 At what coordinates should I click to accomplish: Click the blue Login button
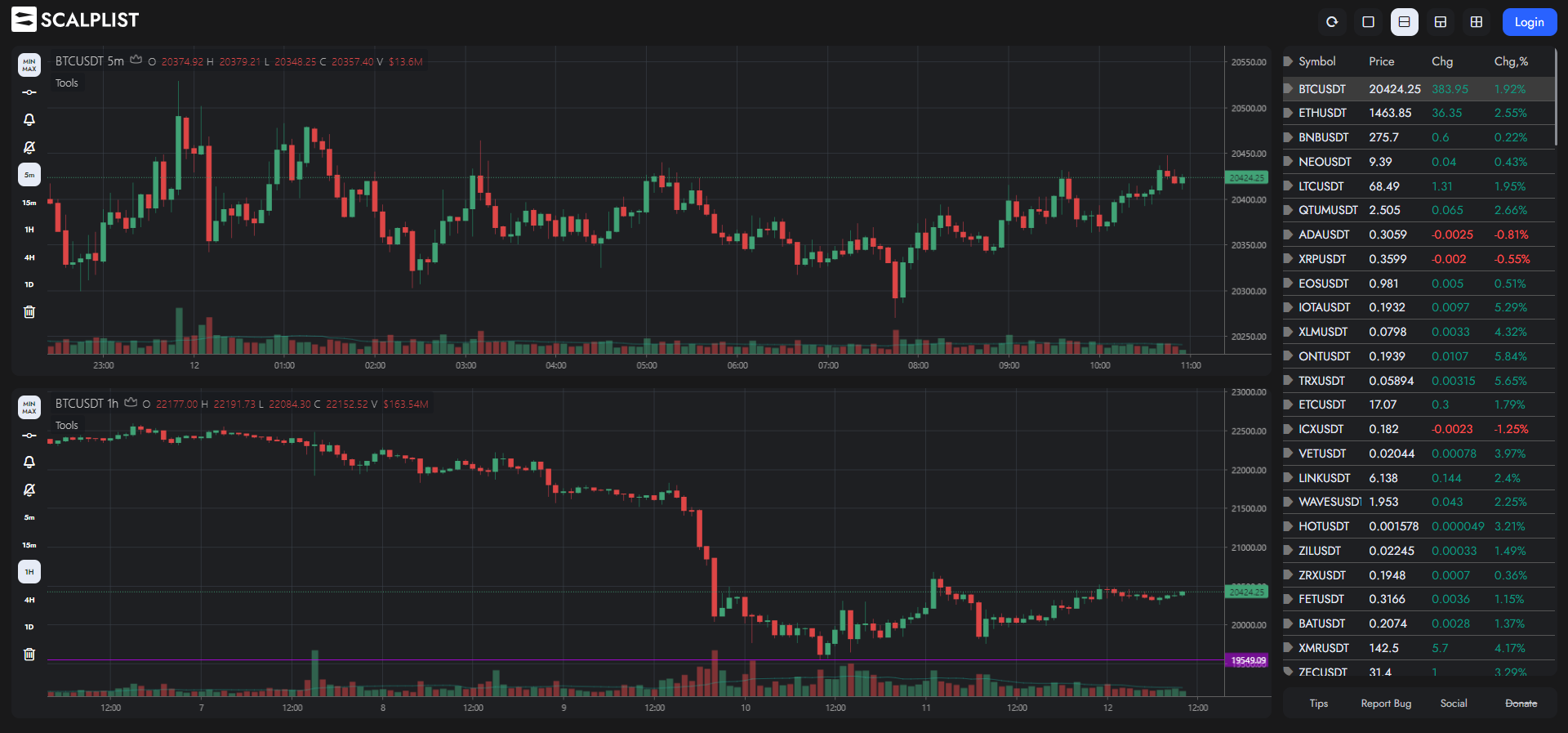point(1529,22)
